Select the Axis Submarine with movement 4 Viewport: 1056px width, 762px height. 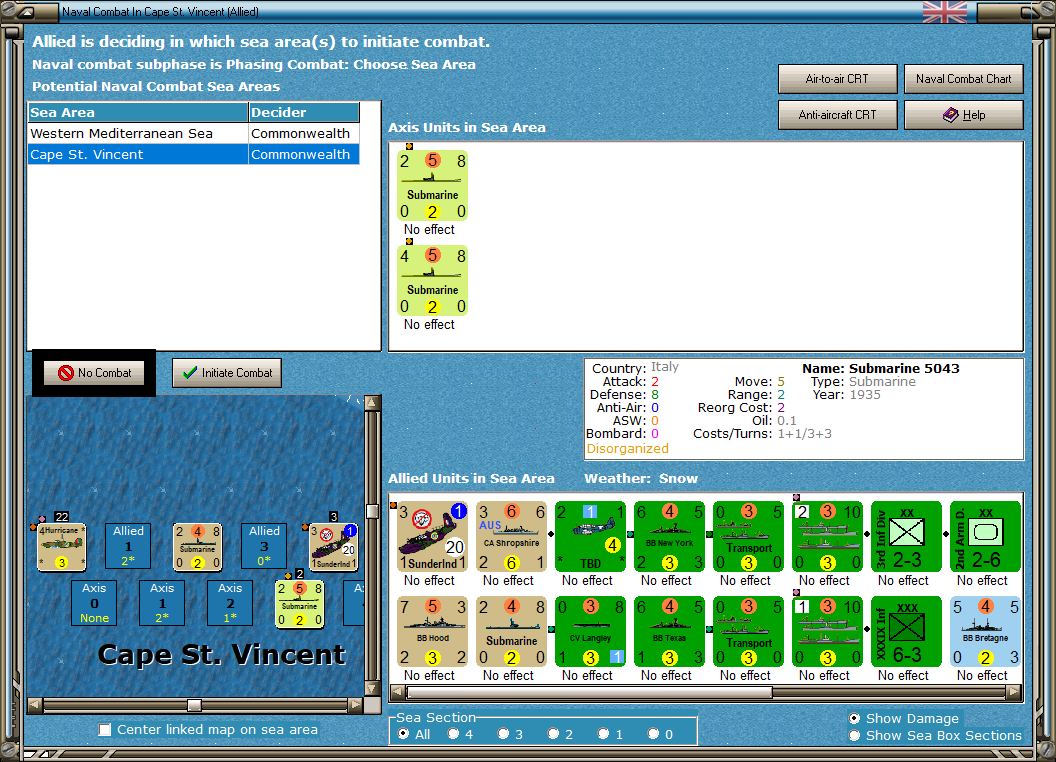[432, 281]
